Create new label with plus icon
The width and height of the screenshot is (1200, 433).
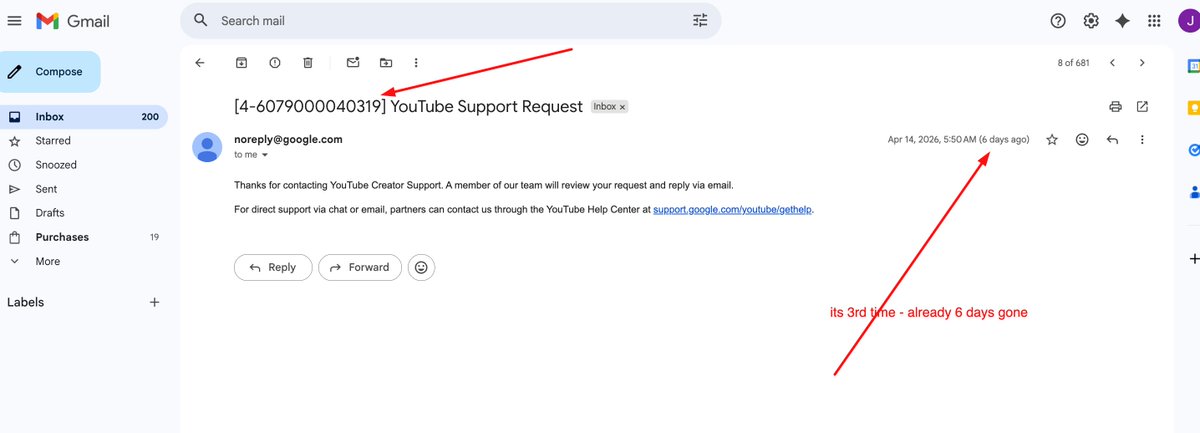(154, 302)
